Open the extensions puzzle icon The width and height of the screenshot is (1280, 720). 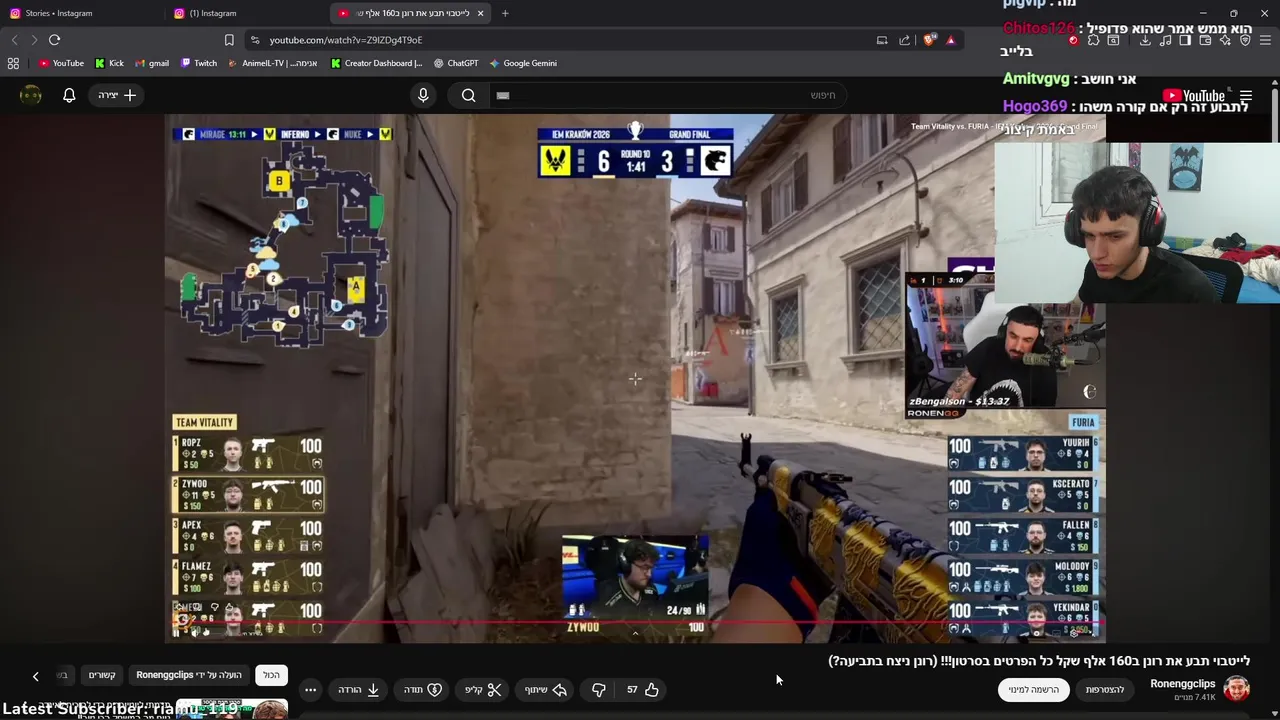1093,40
